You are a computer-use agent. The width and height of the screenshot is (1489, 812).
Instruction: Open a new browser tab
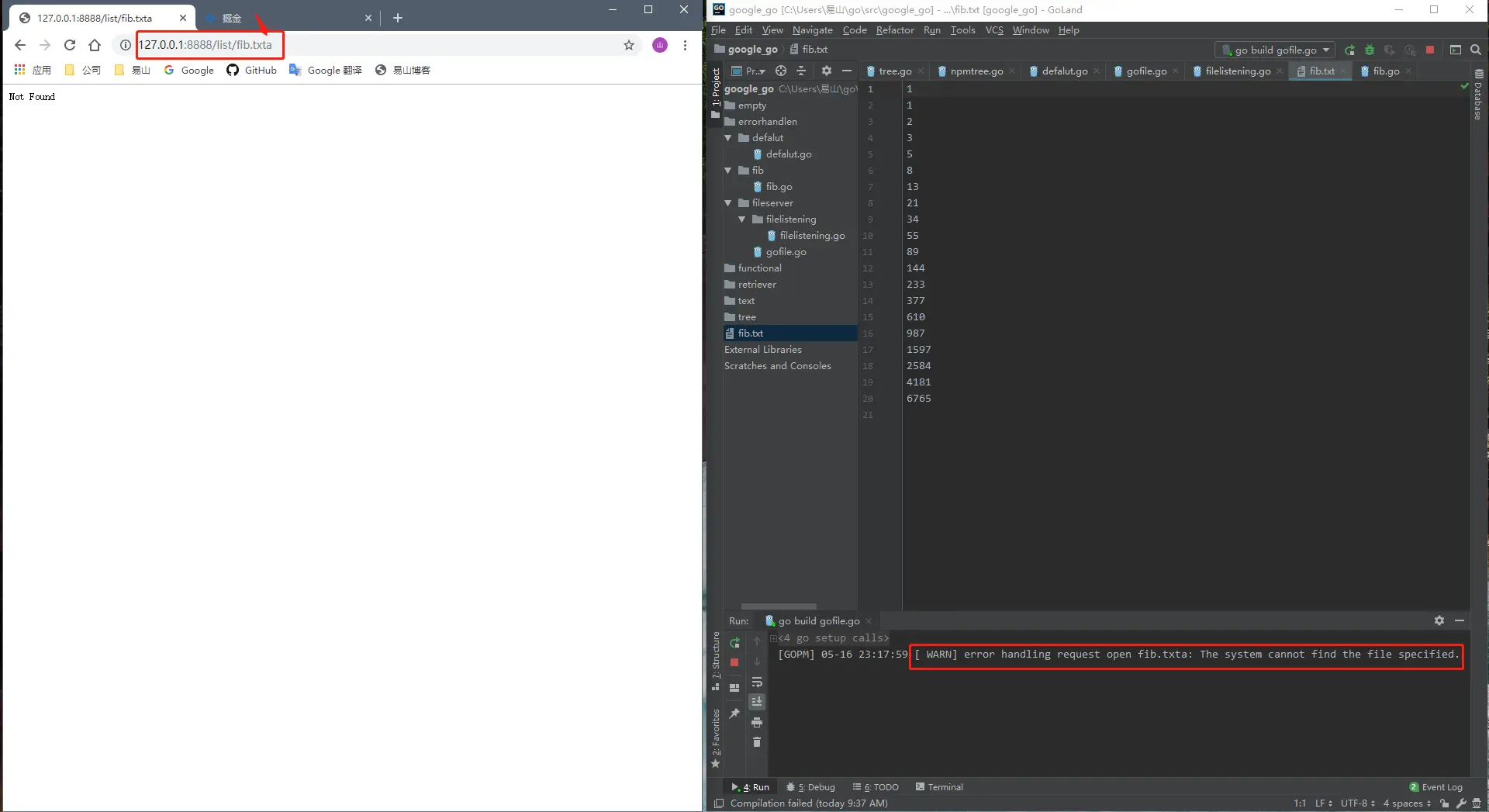(398, 18)
